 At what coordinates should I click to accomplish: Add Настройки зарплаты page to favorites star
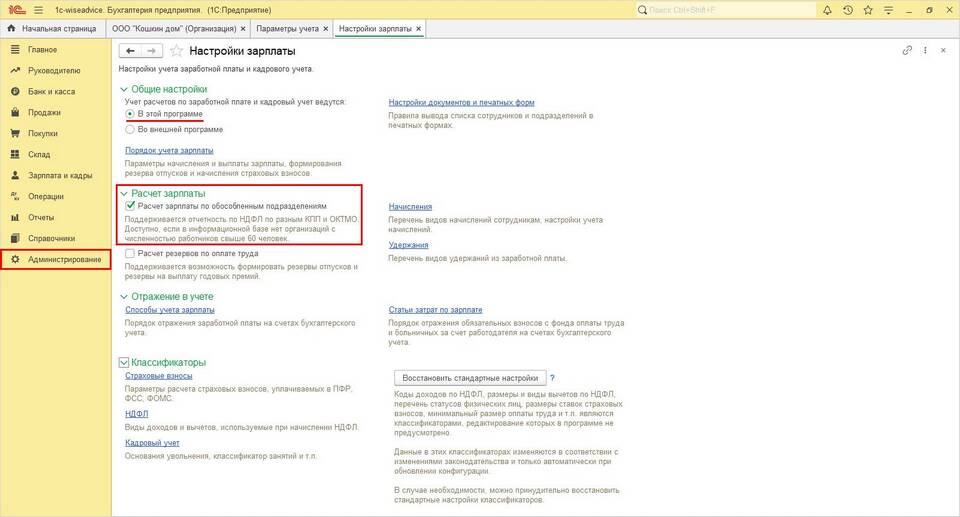tap(177, 50)
